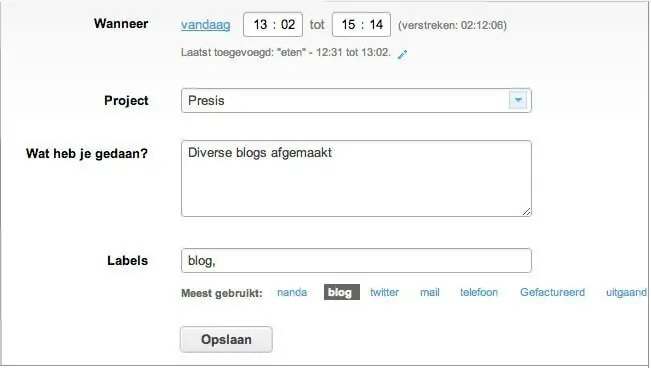The height and width of the screenshot is (368, 651).
Task: Add the nanda label
Action: coord(292,292)
